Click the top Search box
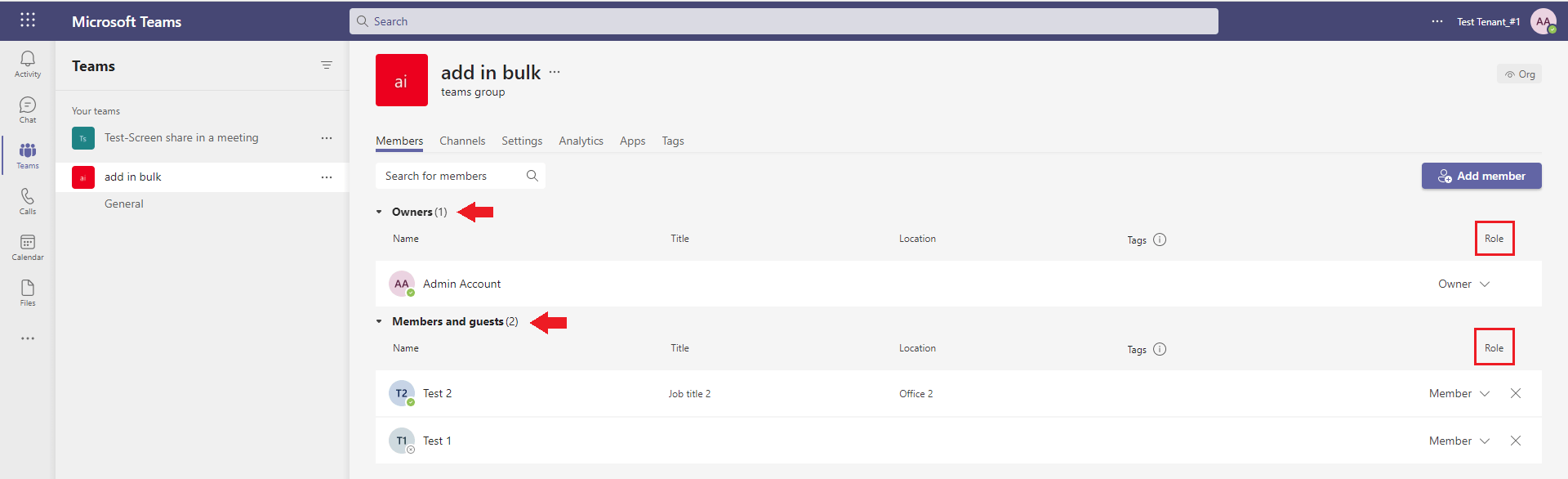Image resolution: width=1568 pixels, height=479 pixels. (784, 21)
